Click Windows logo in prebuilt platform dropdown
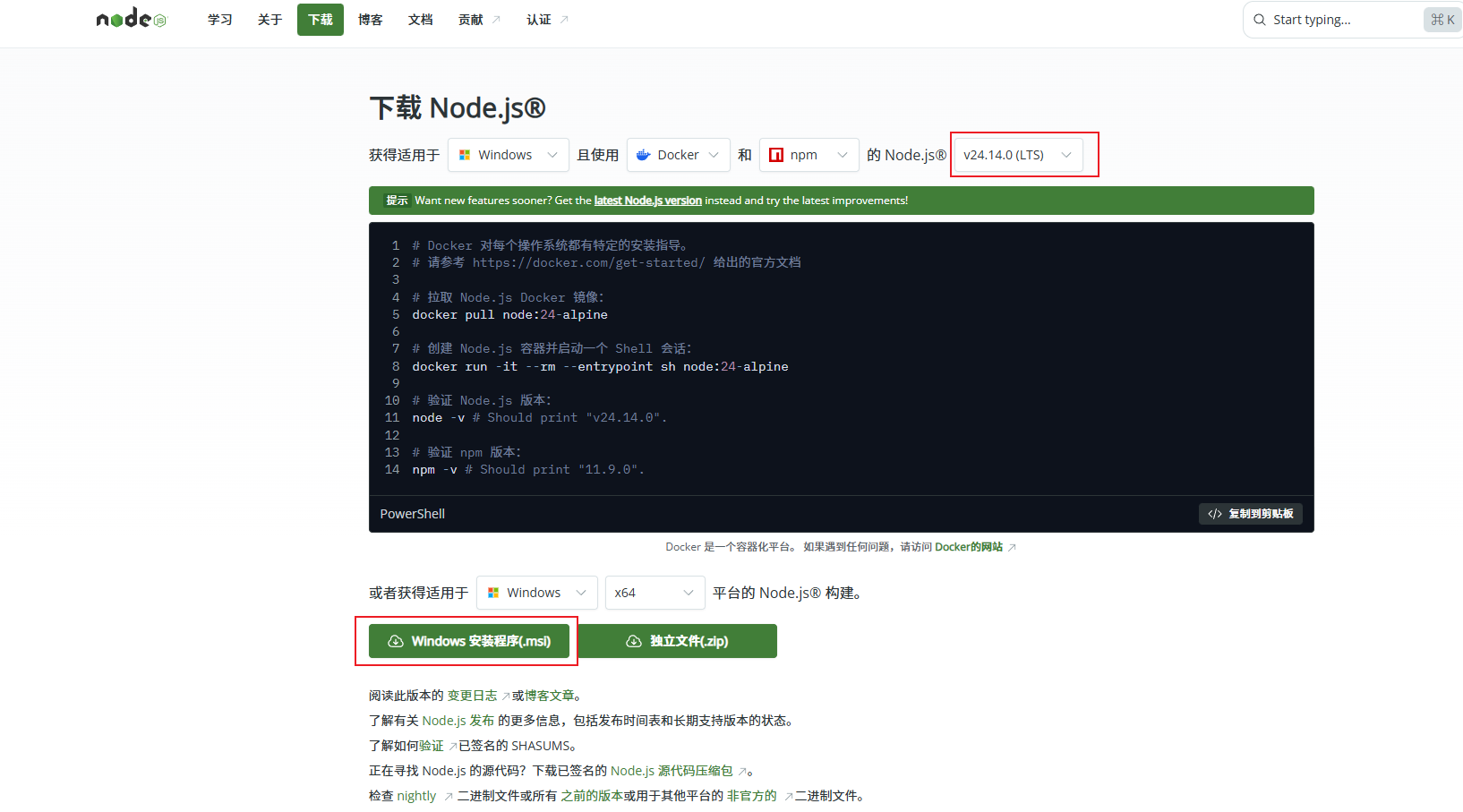 click(x=493, y=593)
